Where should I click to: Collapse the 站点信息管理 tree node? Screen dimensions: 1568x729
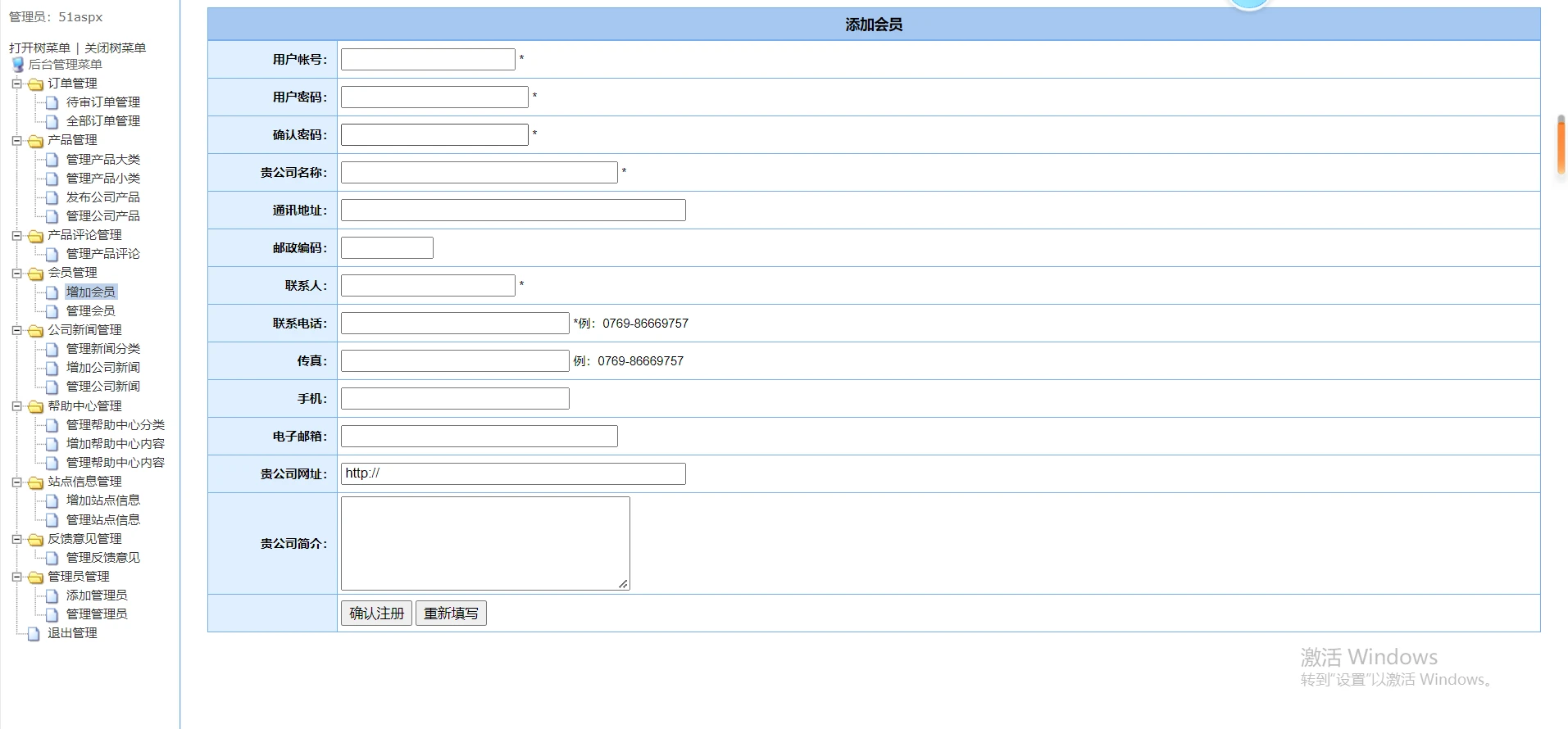click(16, 482)
